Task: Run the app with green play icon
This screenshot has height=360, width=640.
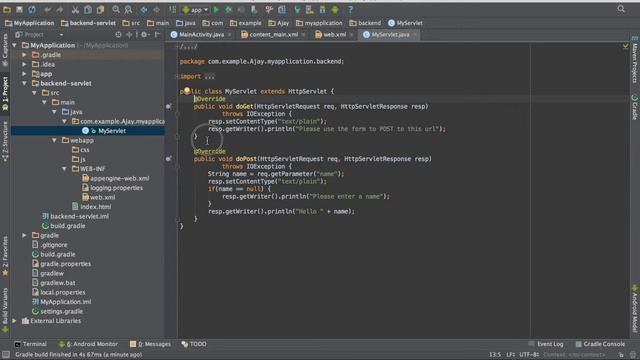Action: [x=216, y=9]
